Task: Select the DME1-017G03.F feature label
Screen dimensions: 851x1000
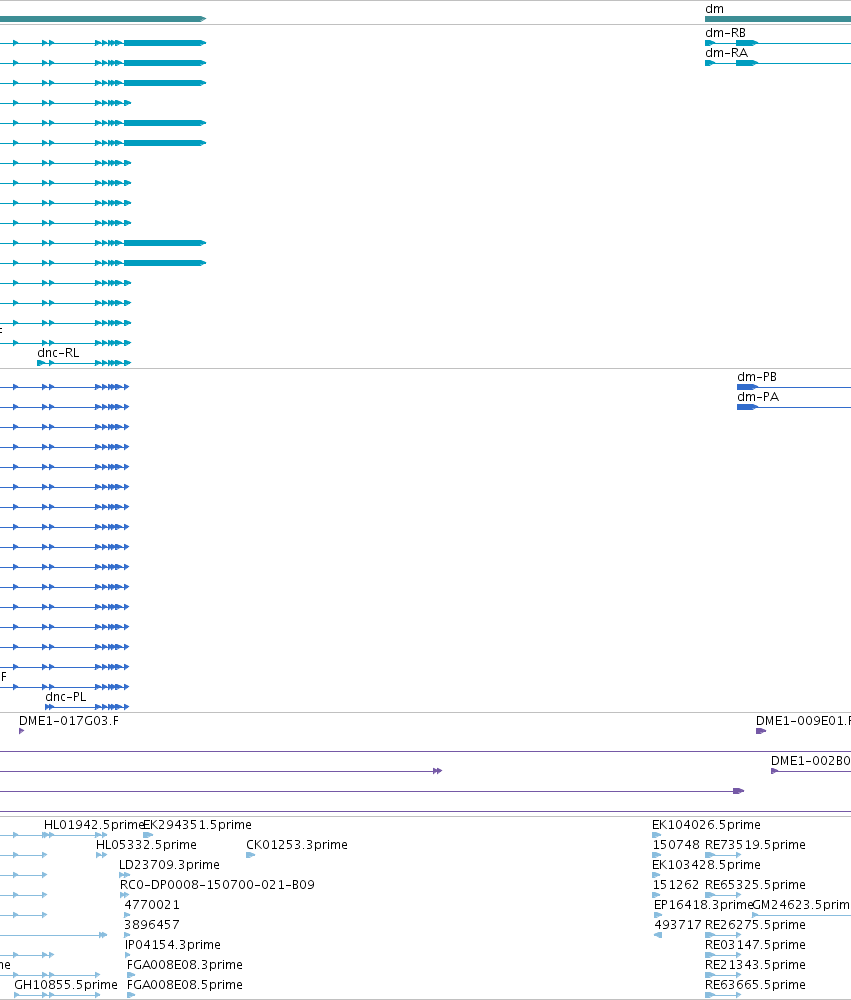Action: 69,721
